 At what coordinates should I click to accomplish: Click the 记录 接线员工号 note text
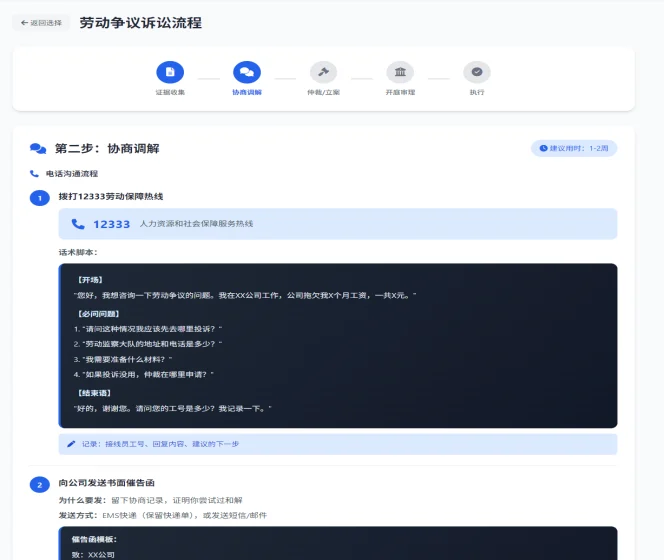pyautogui.click(x=160, y=444)
